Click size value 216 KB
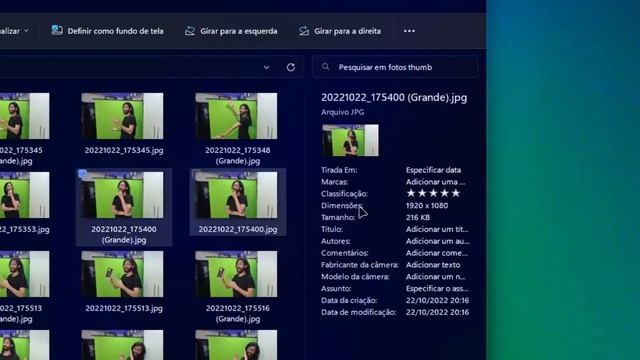This screenshot has height=360, width=640. coord(418,218)
